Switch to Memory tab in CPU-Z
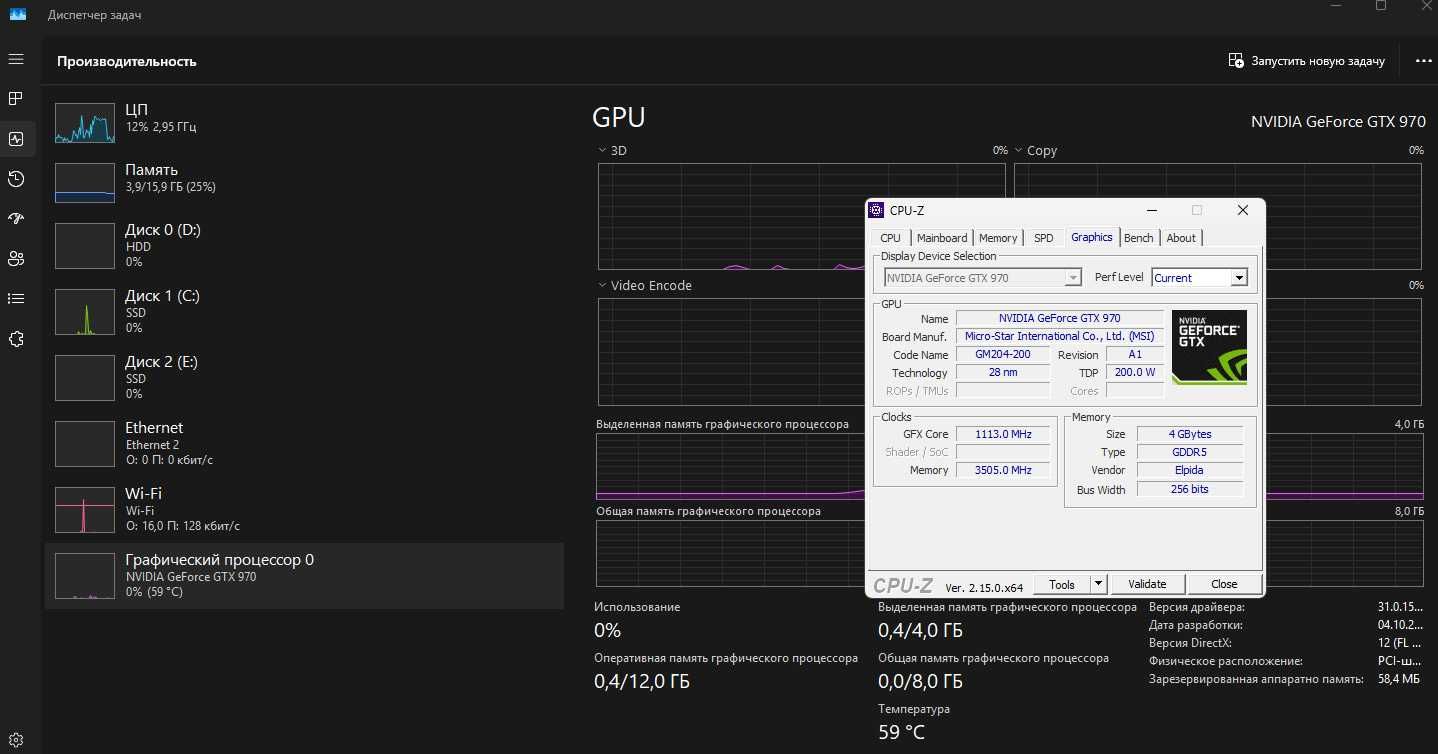Image resolution: width=1438 pixels, height=754 pixels. pos(998,238)
